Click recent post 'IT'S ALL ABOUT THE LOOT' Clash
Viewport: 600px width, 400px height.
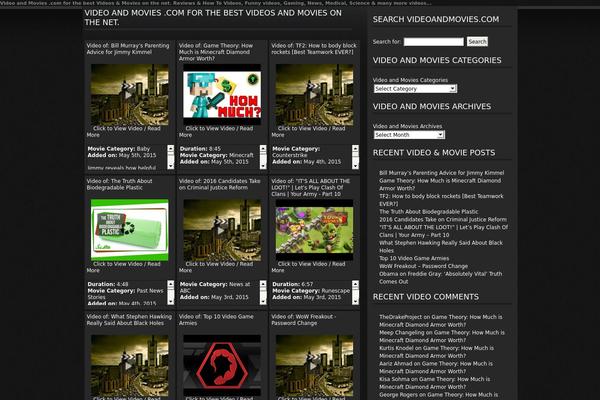(443, 231)
